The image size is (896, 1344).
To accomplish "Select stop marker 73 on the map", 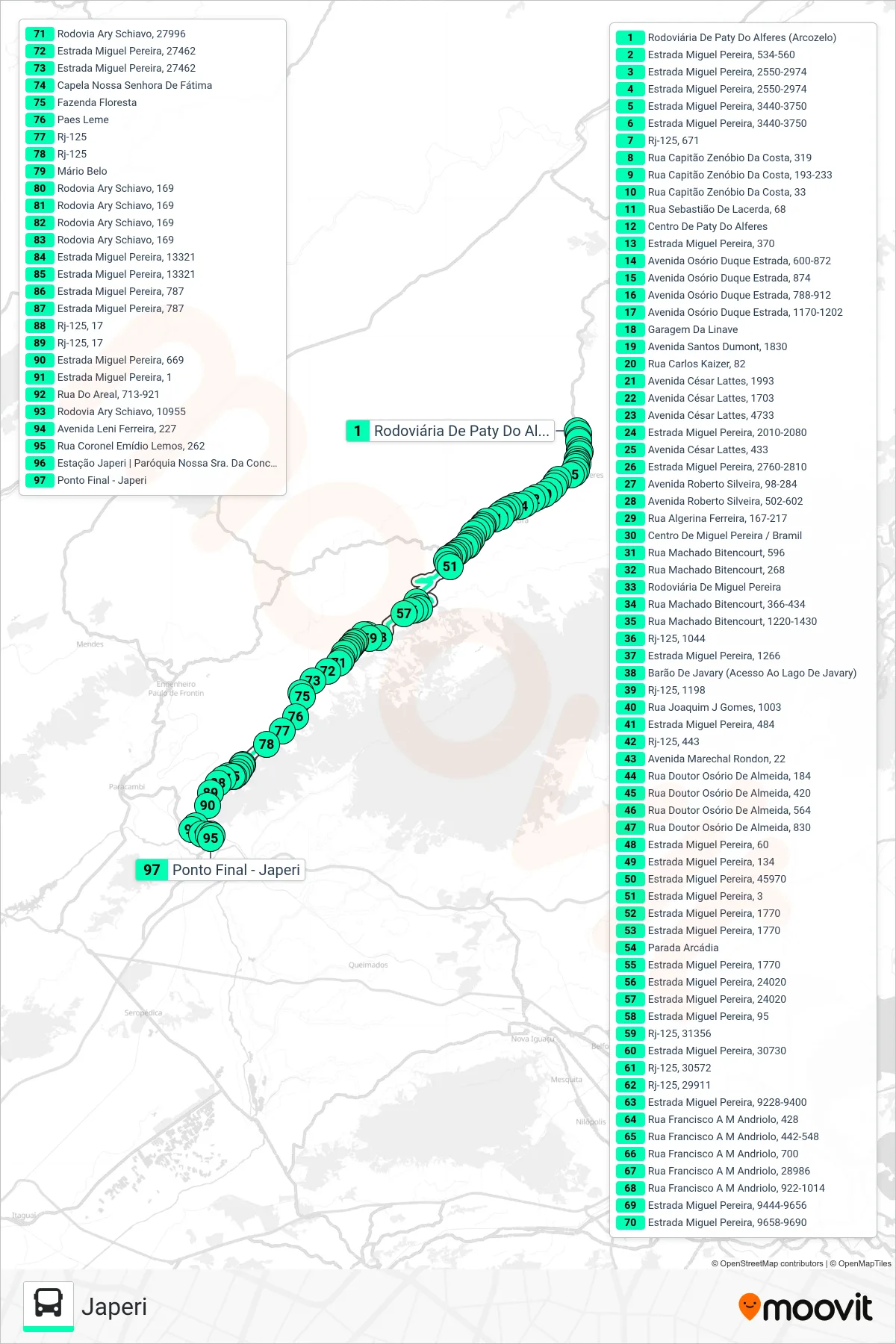I will pyautogui.click(x=313, y=680).
